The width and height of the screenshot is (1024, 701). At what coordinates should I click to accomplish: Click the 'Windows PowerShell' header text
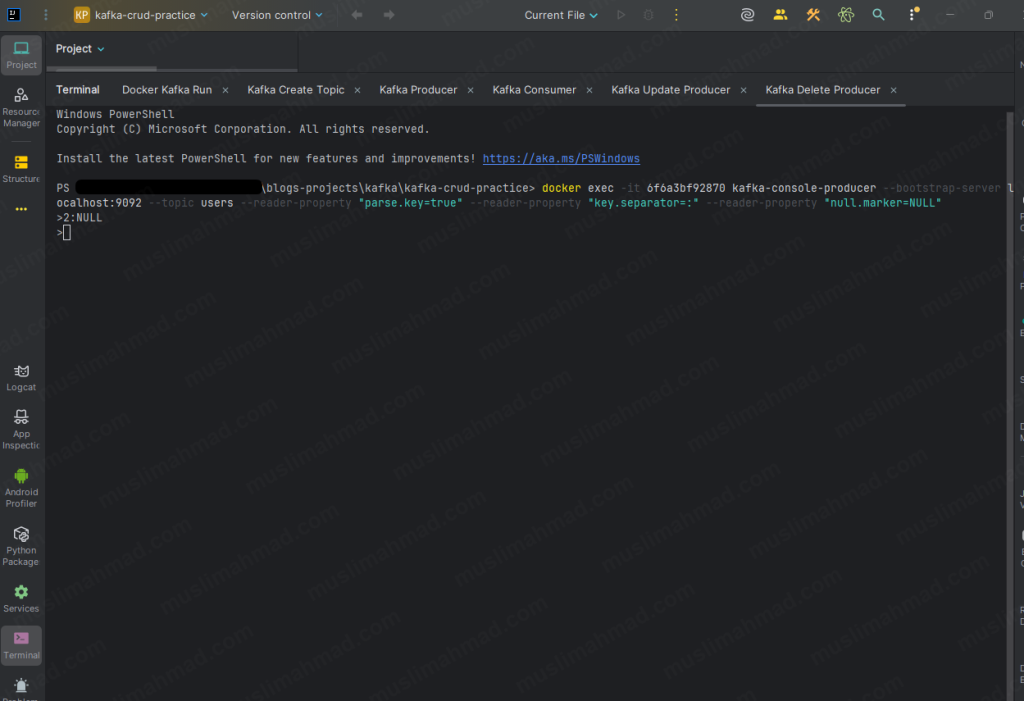(115, 114)
